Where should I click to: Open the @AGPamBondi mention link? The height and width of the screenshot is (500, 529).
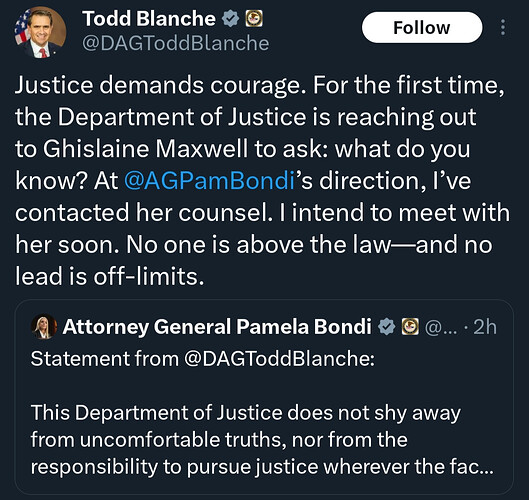pos(210,180)
